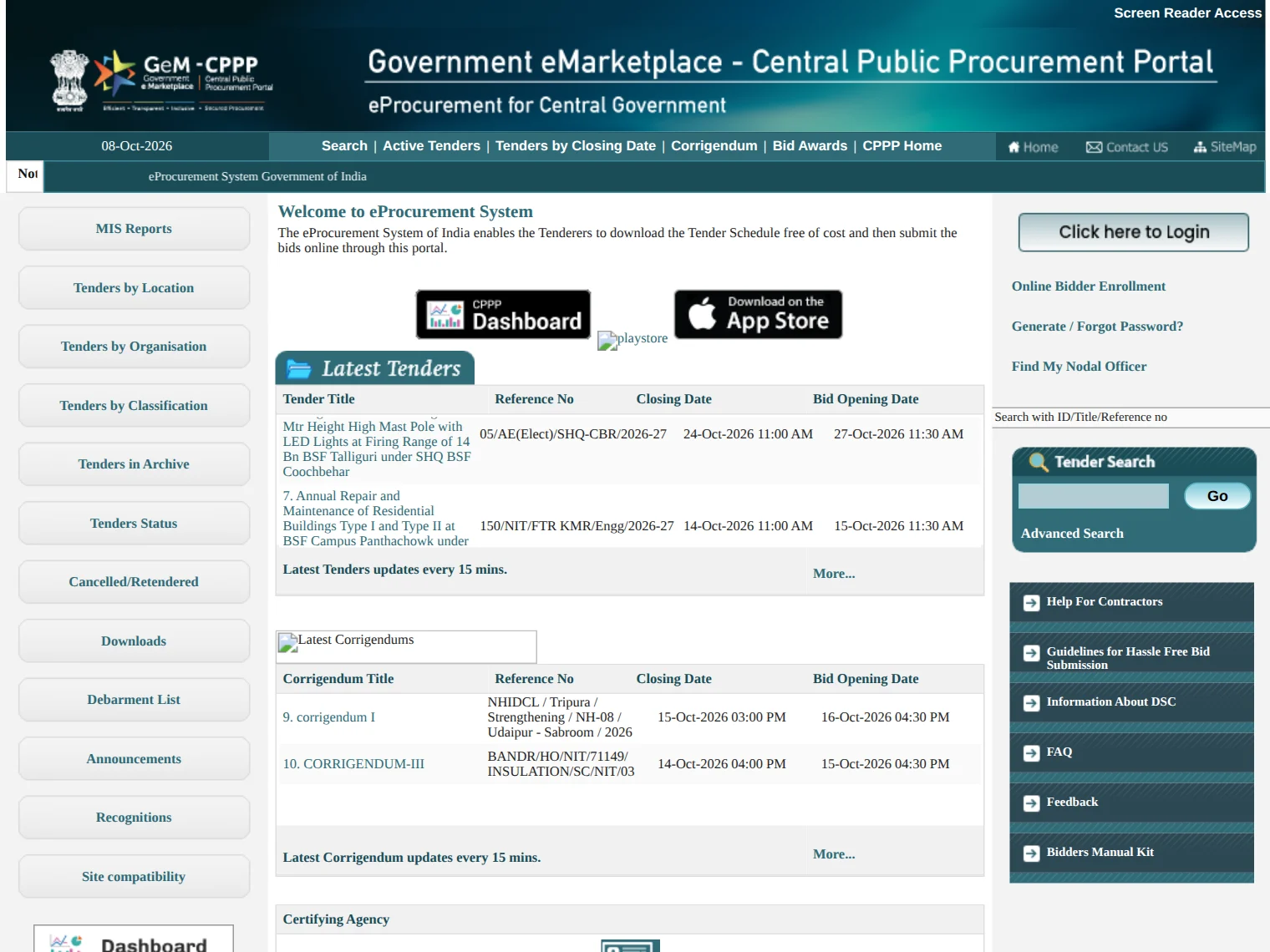
Task: Open the App Store download badge
Action: click(758, 314)
